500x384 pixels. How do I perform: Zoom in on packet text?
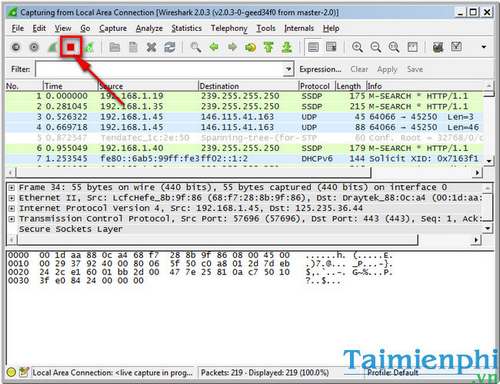tap(357, 47)
